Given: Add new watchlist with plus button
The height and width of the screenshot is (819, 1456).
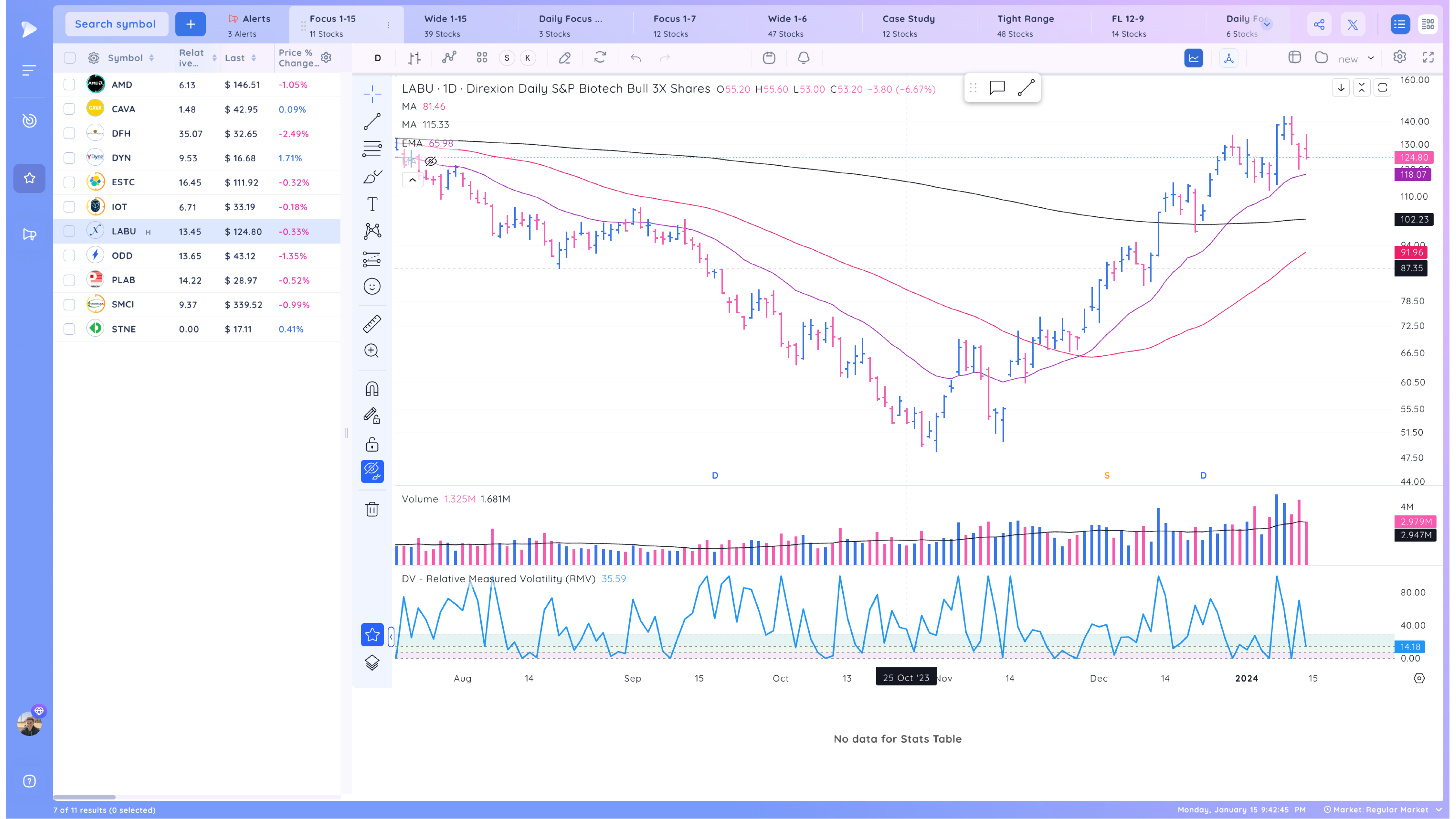Looking at the screenshot, I should (x=191, y=24).
